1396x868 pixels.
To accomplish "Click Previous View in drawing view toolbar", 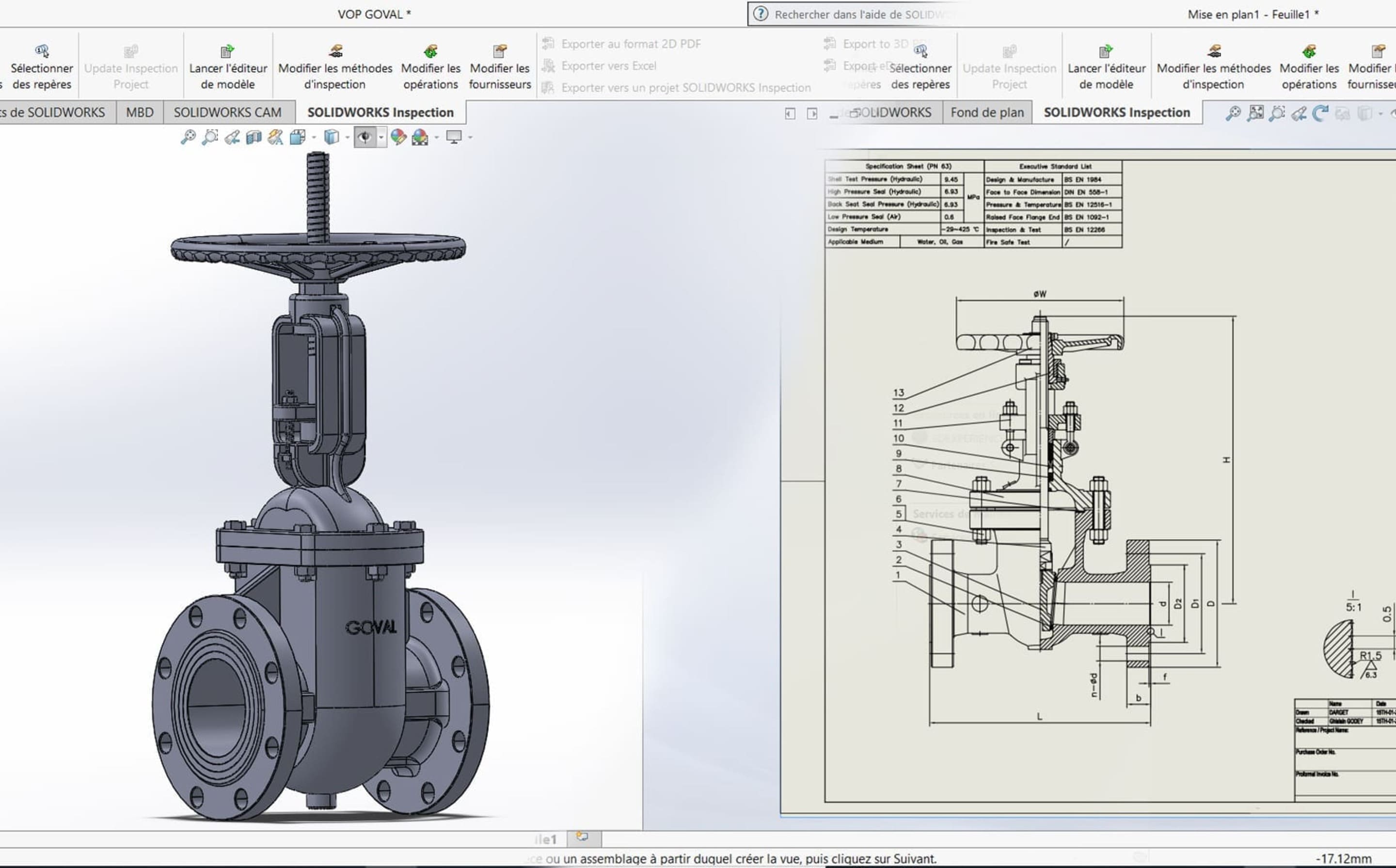I will [x=1299, y=113].
